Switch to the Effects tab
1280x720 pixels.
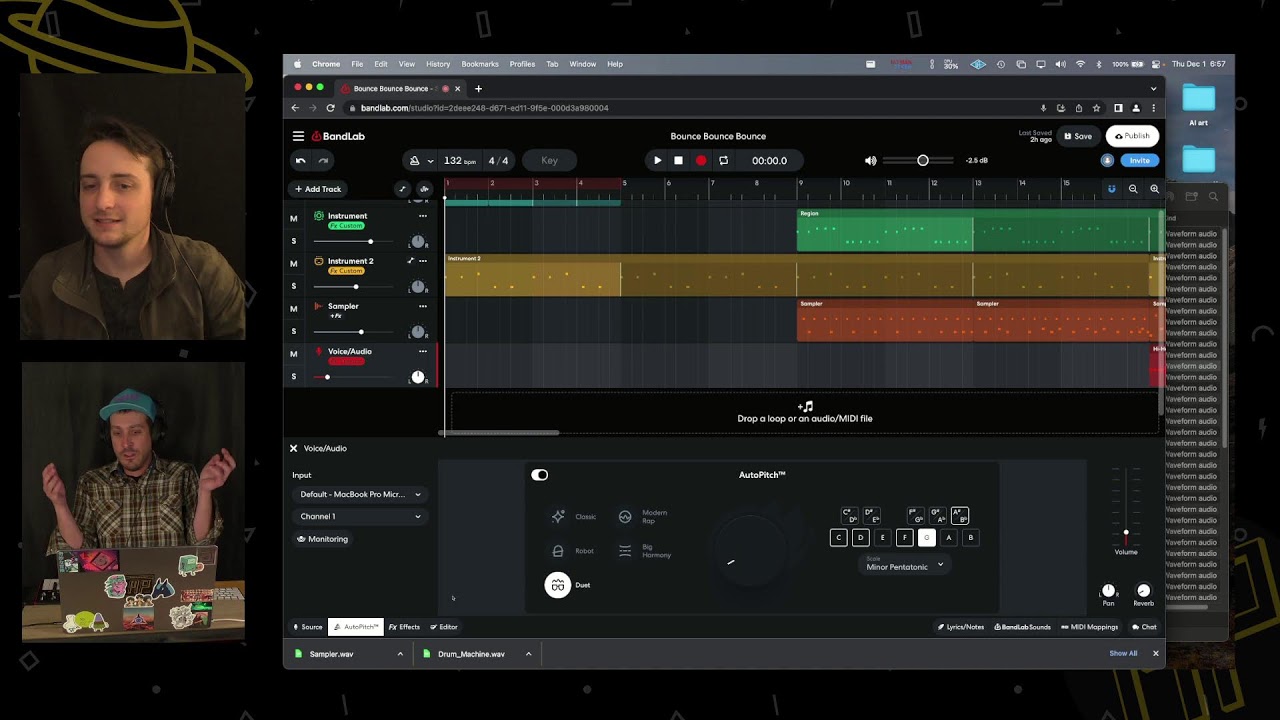(x=404, y=627)
